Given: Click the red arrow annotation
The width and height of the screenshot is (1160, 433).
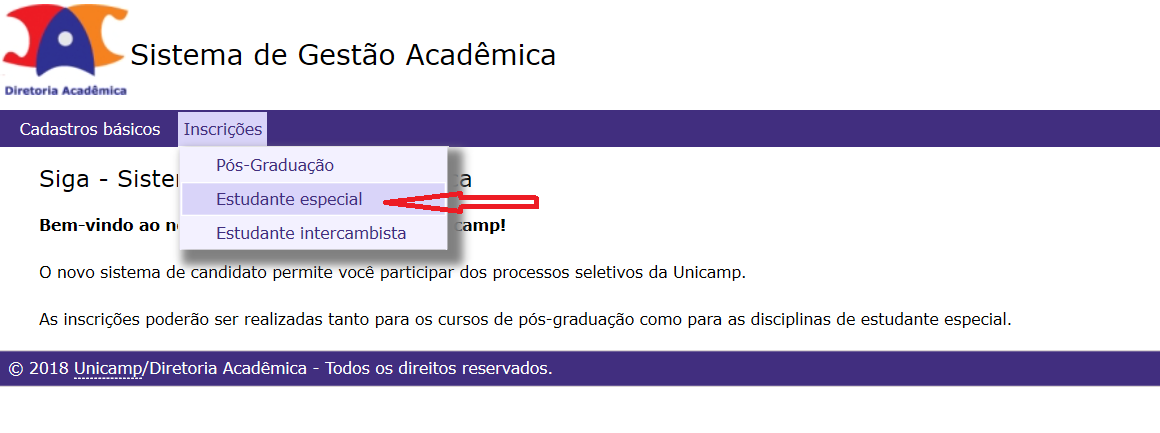Looking at the screenshot, I should click(x=461, y=201).
